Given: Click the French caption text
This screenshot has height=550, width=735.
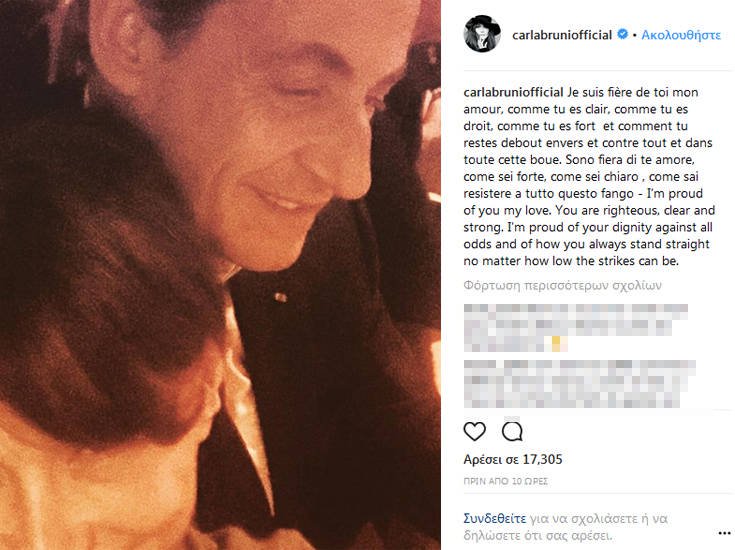Looking at the screenshot, I should [588, 126].
